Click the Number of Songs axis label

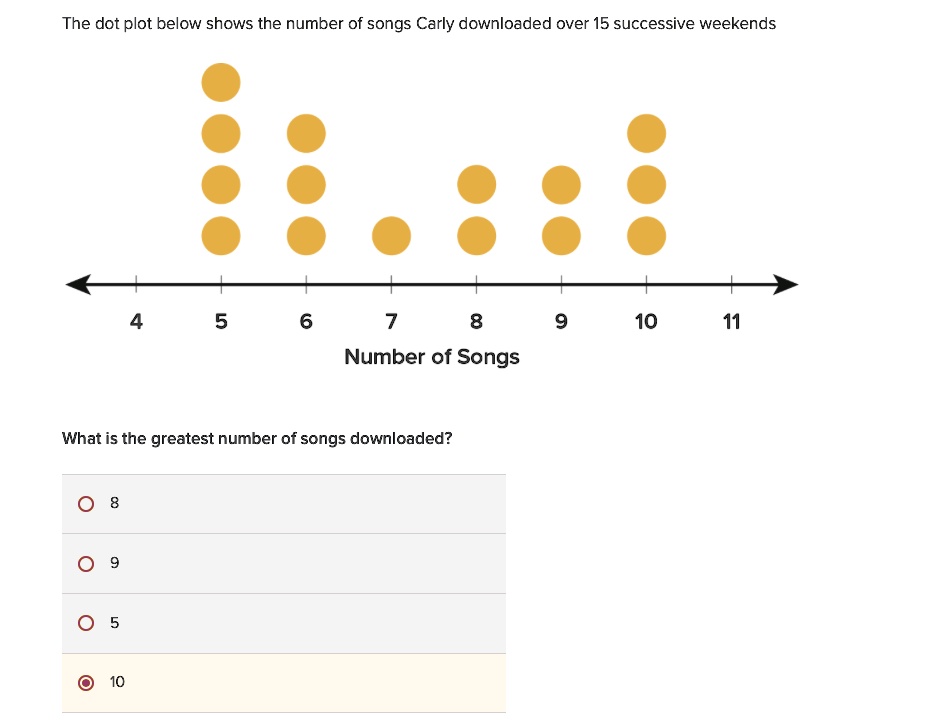click(431, 356)
